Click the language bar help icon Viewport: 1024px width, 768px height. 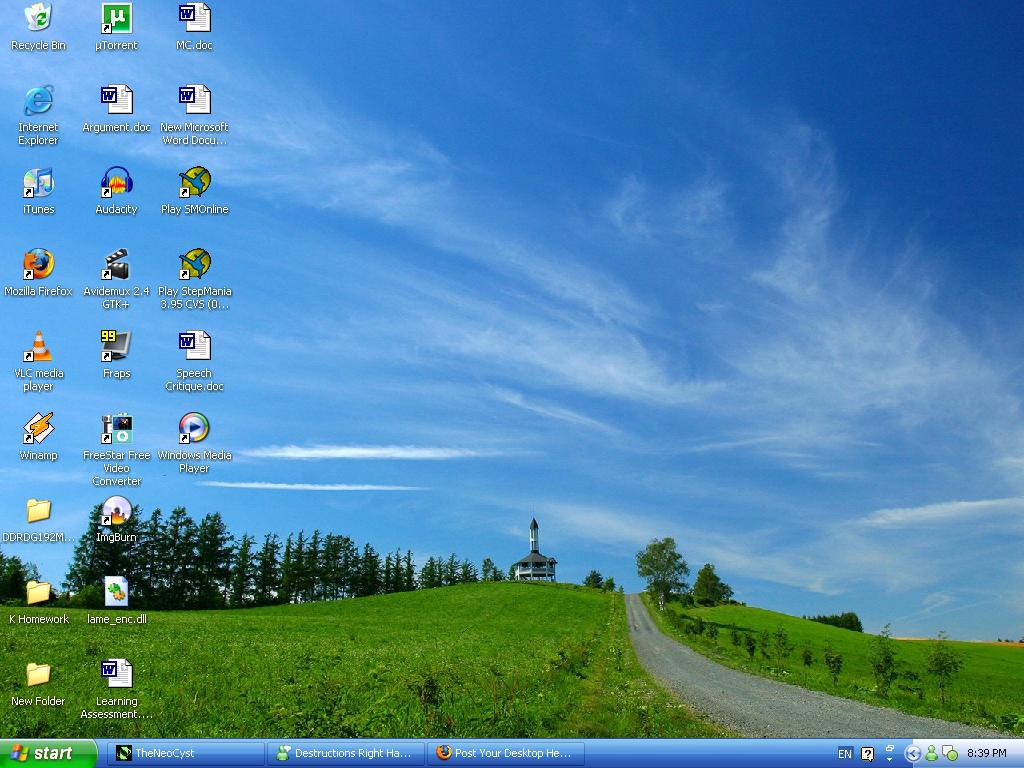(867, 754)
